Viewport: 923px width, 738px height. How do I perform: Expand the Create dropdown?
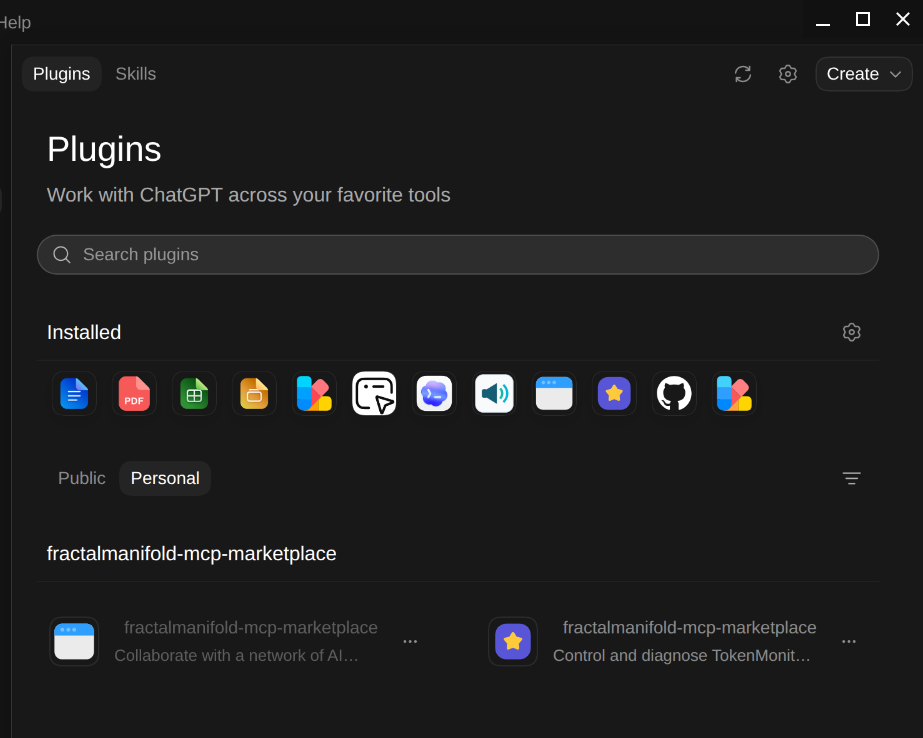(864, 74)
